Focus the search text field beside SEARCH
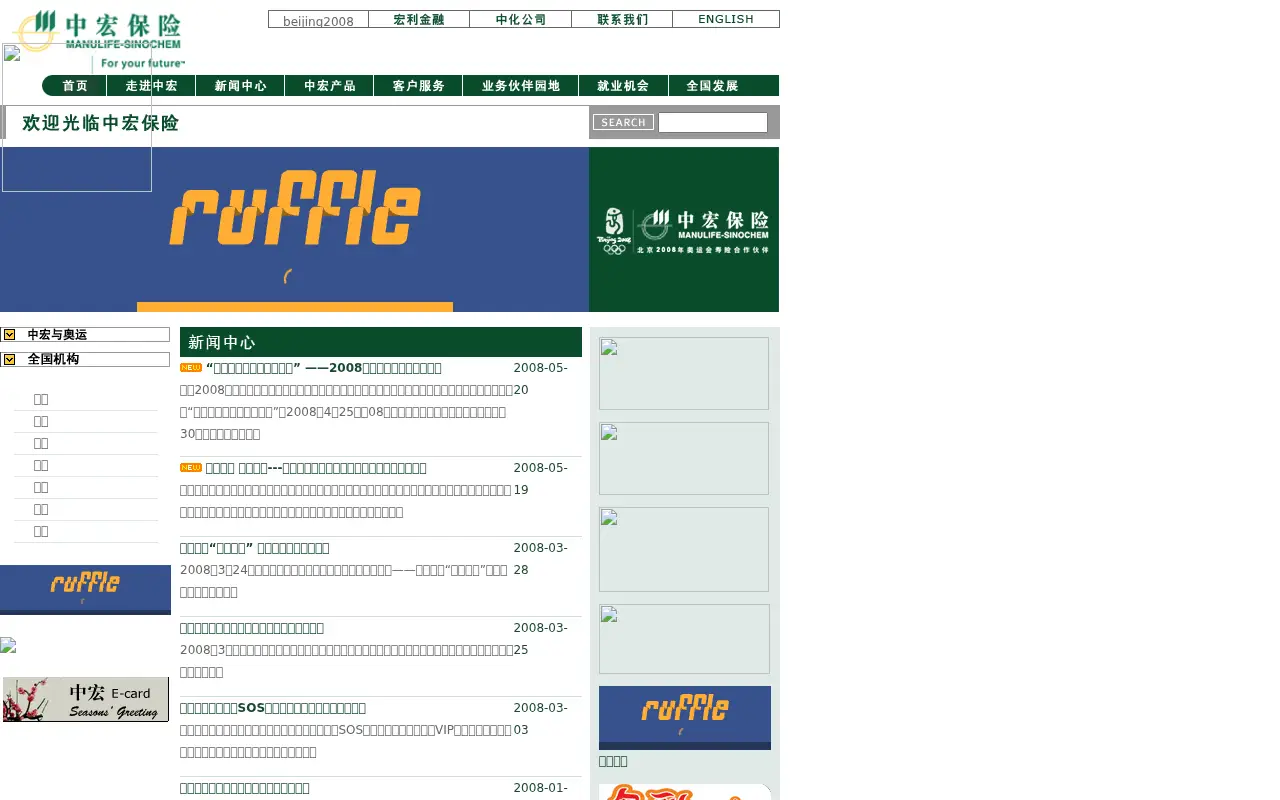Image resolution: width=1280 pixels, height=800 pixels. (x=713, y=122)
